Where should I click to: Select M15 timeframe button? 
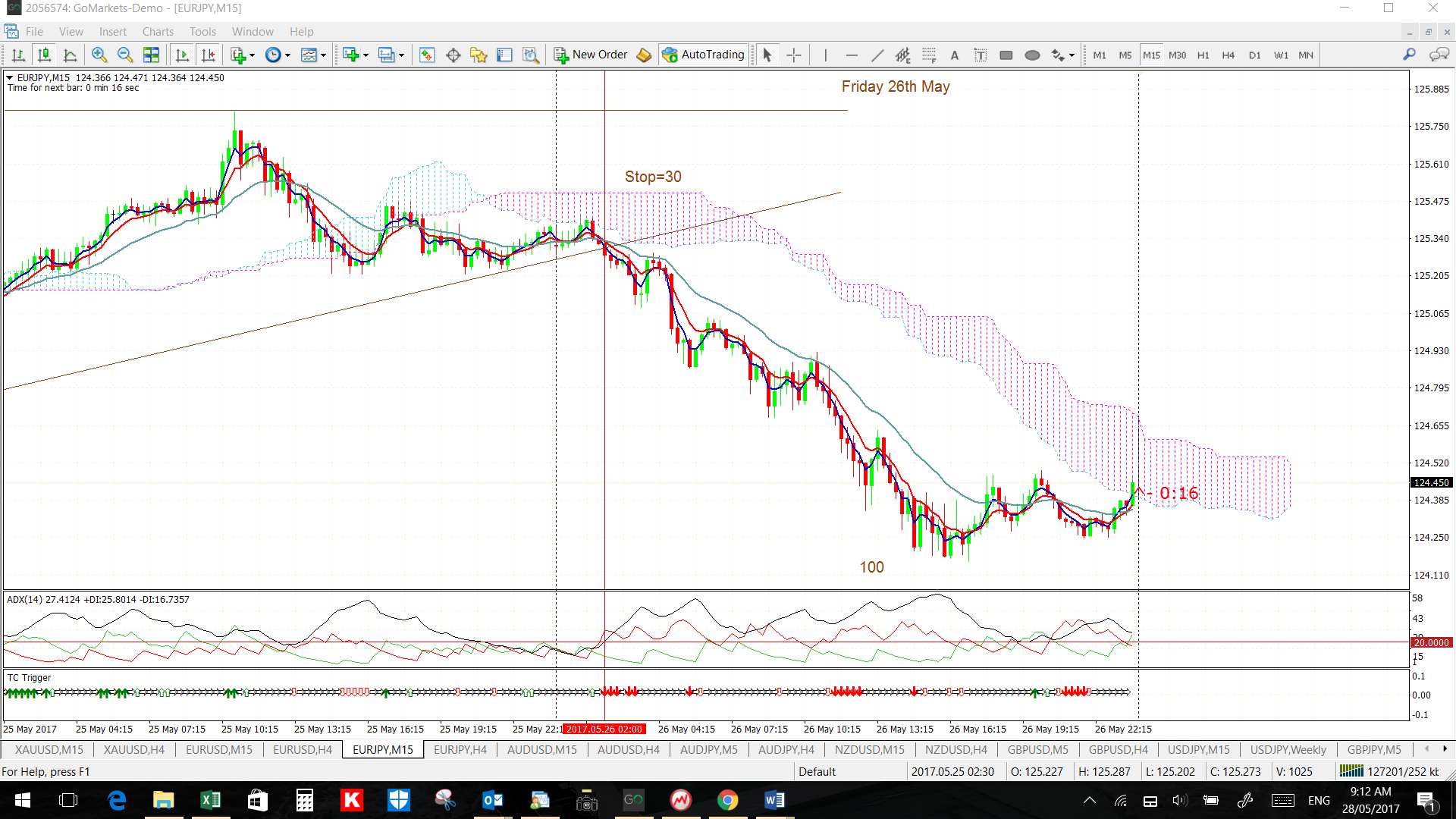coord(1151,55)
